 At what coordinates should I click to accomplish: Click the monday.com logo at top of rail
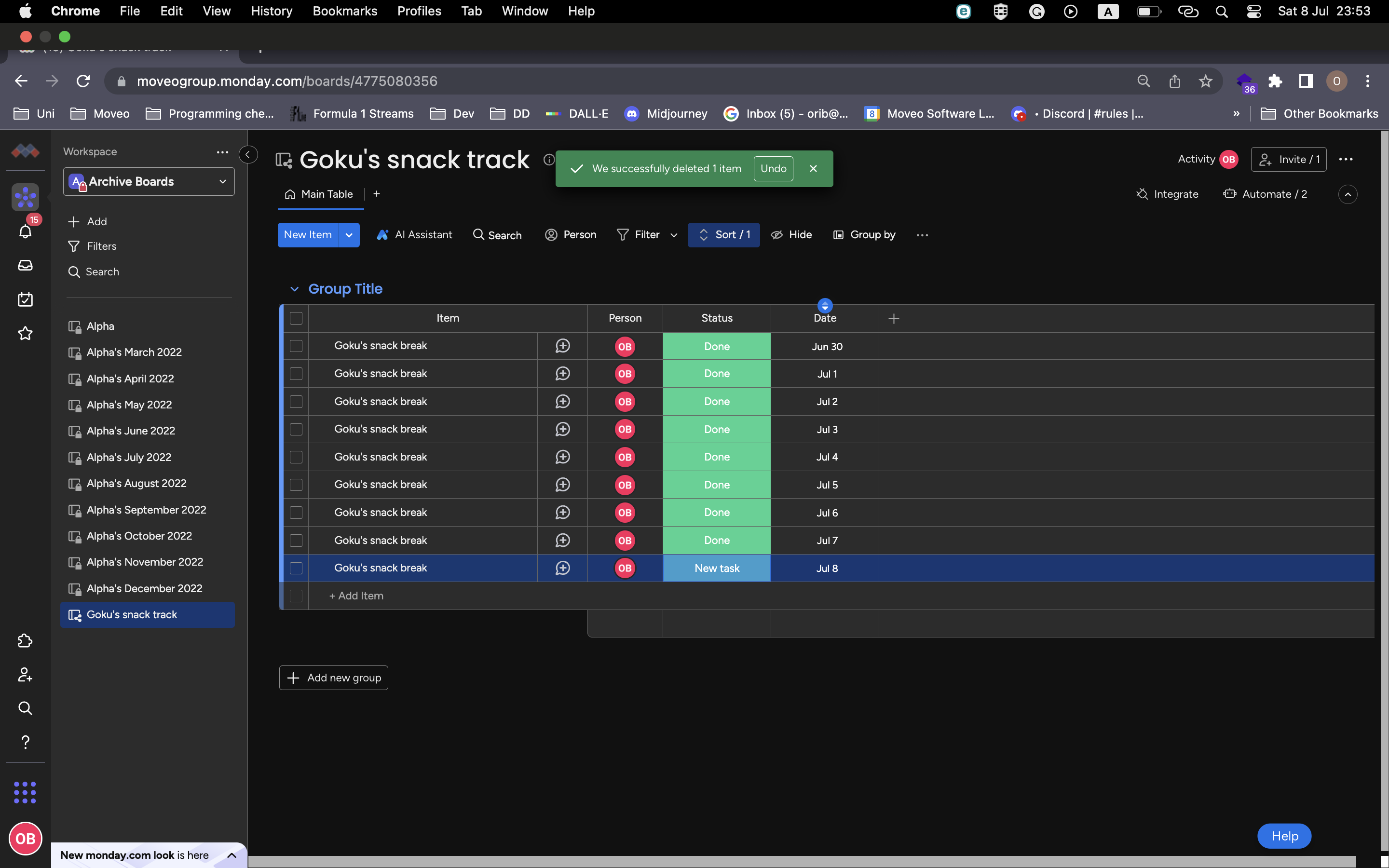(x=25, y=151)
